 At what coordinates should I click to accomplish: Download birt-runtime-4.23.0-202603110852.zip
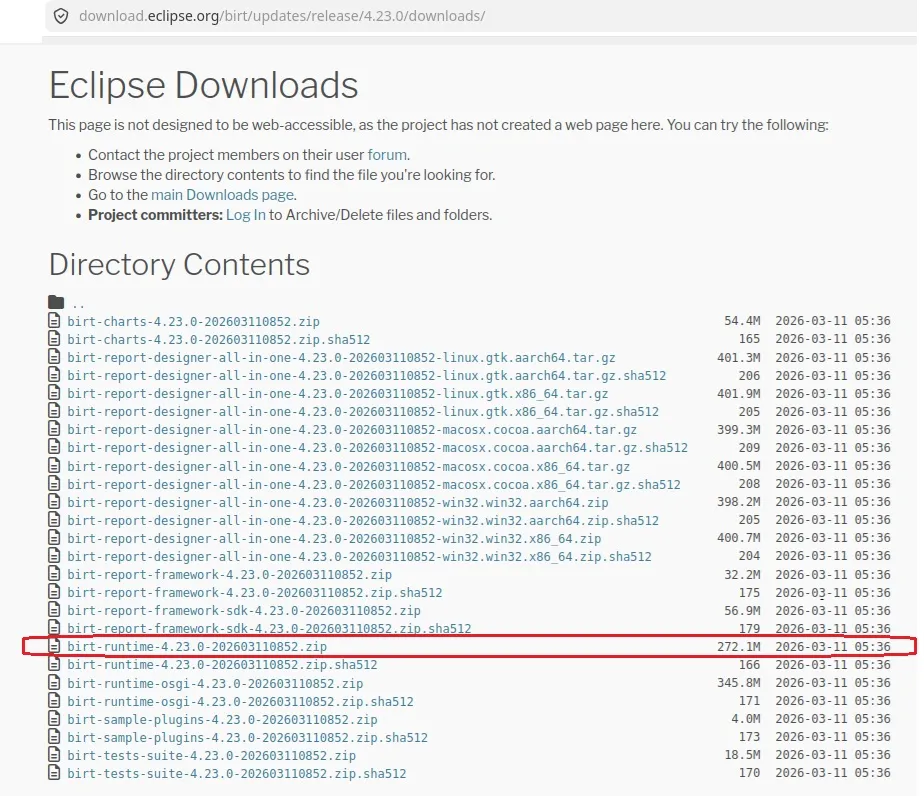tap(197, 647)
